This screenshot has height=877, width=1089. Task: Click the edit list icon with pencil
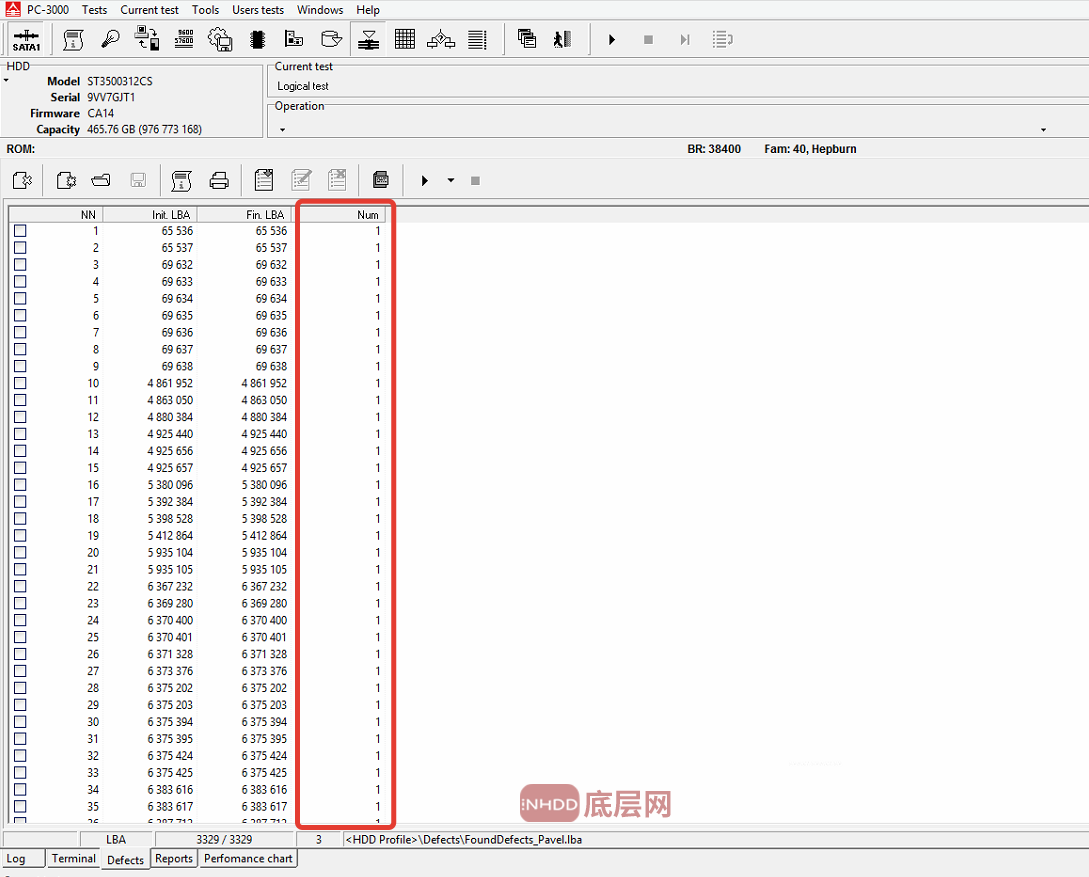(301, 180)
